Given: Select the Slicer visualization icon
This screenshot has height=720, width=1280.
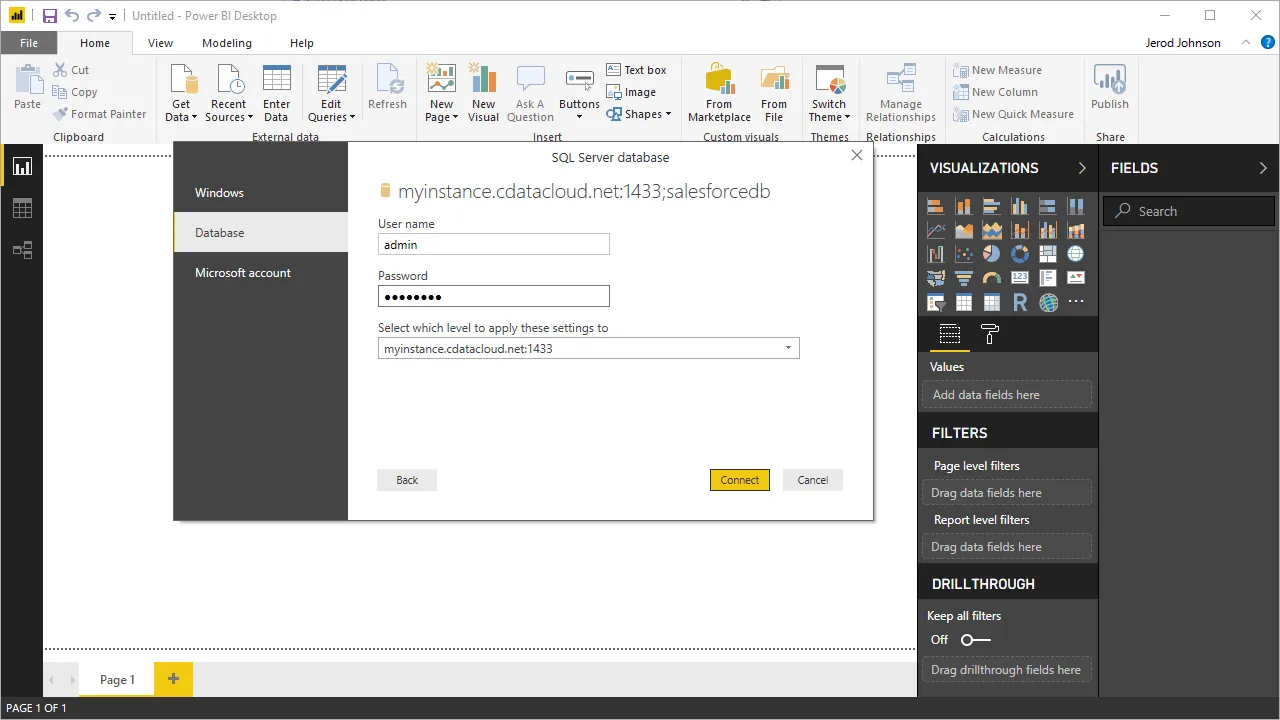Looking at the screenshot, I should pyautogui.click(x=935, y=301).
